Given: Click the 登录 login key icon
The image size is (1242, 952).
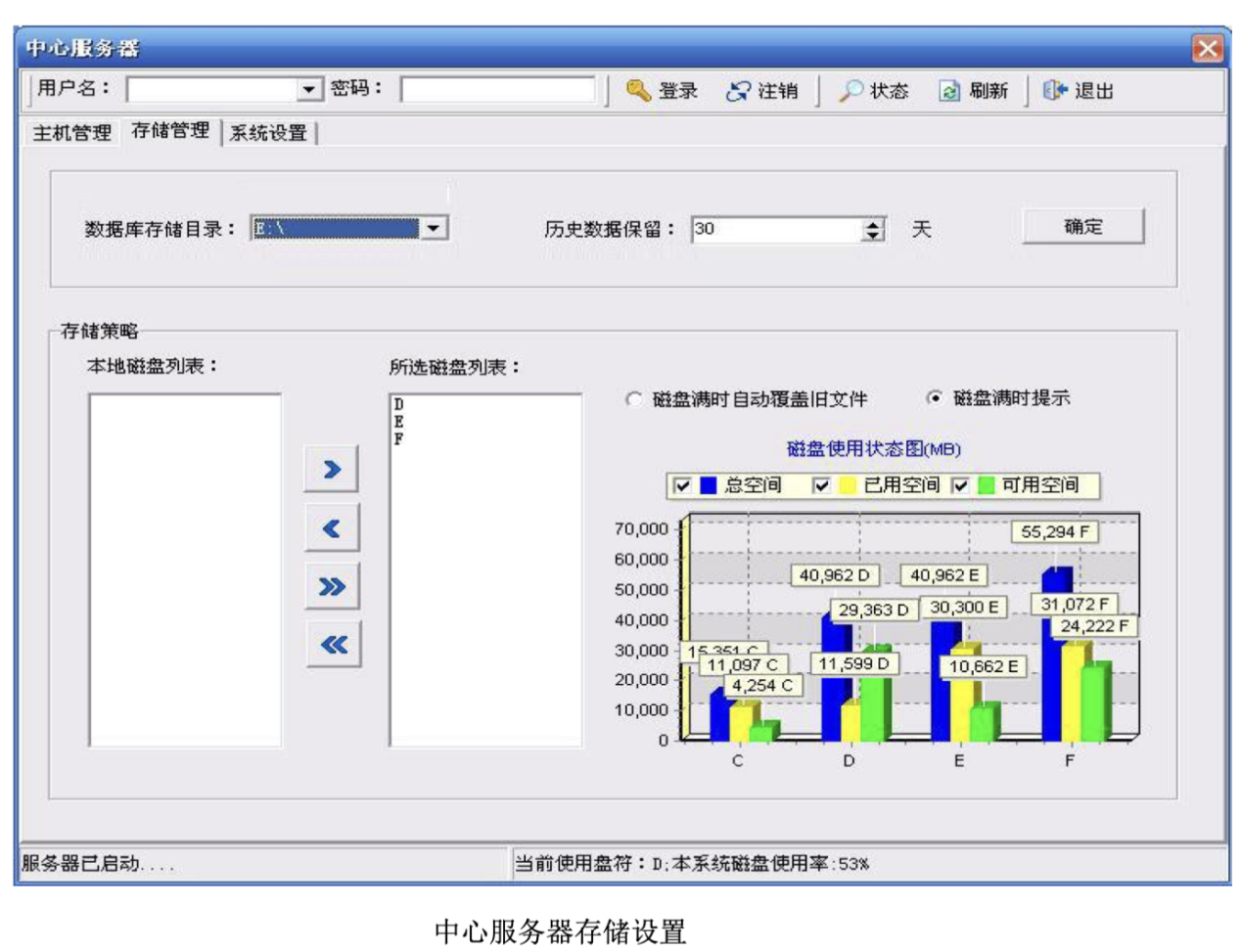Looking at the screenshot, I should coord(638,91).
